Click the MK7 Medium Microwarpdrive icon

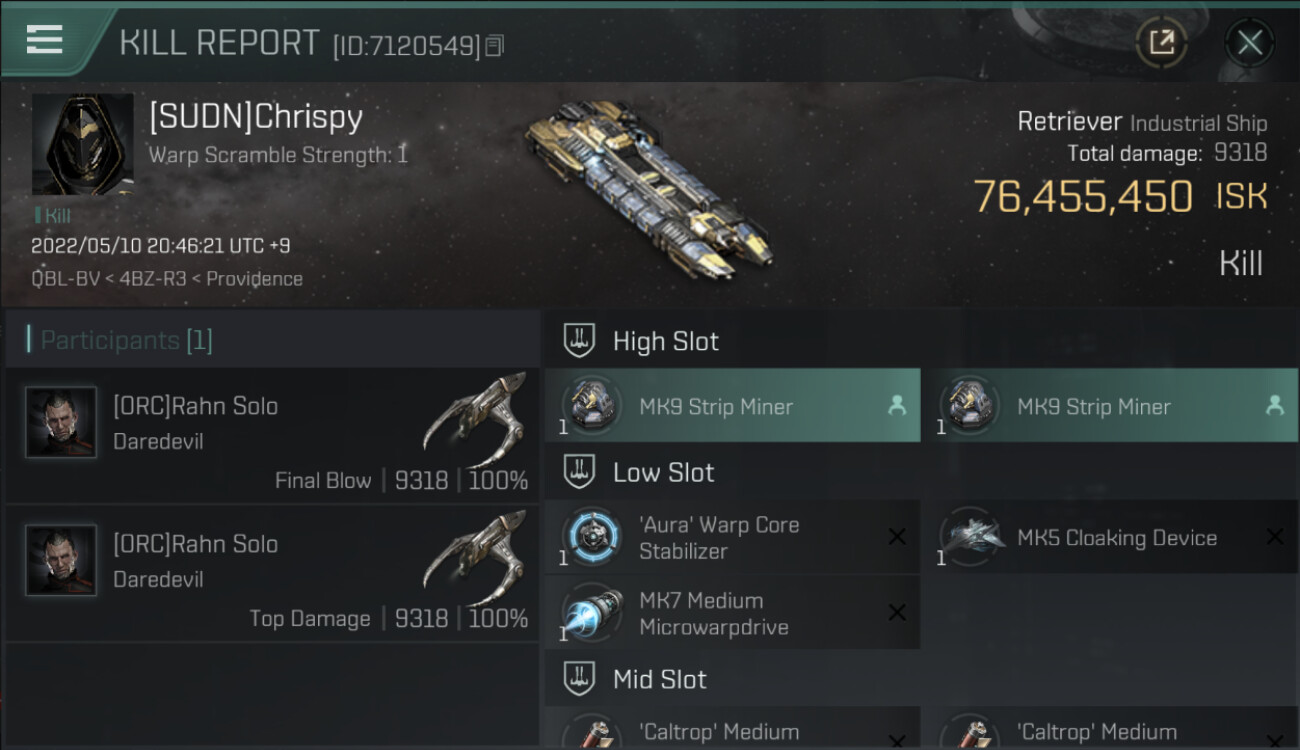click(592, 613)
